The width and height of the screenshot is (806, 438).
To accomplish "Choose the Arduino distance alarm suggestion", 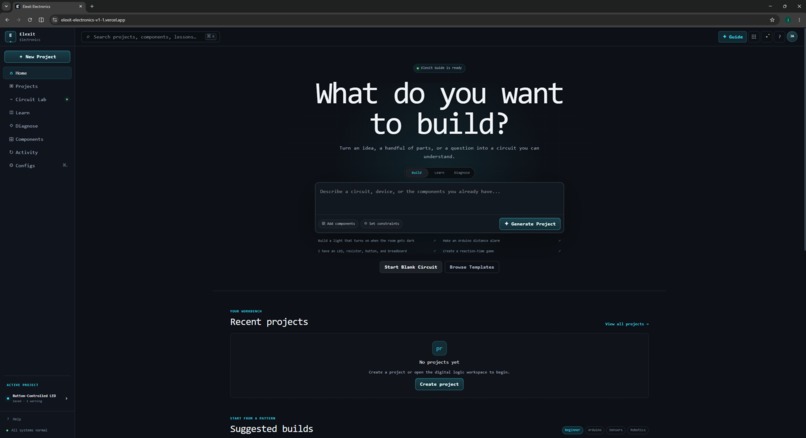I will 501,241.
